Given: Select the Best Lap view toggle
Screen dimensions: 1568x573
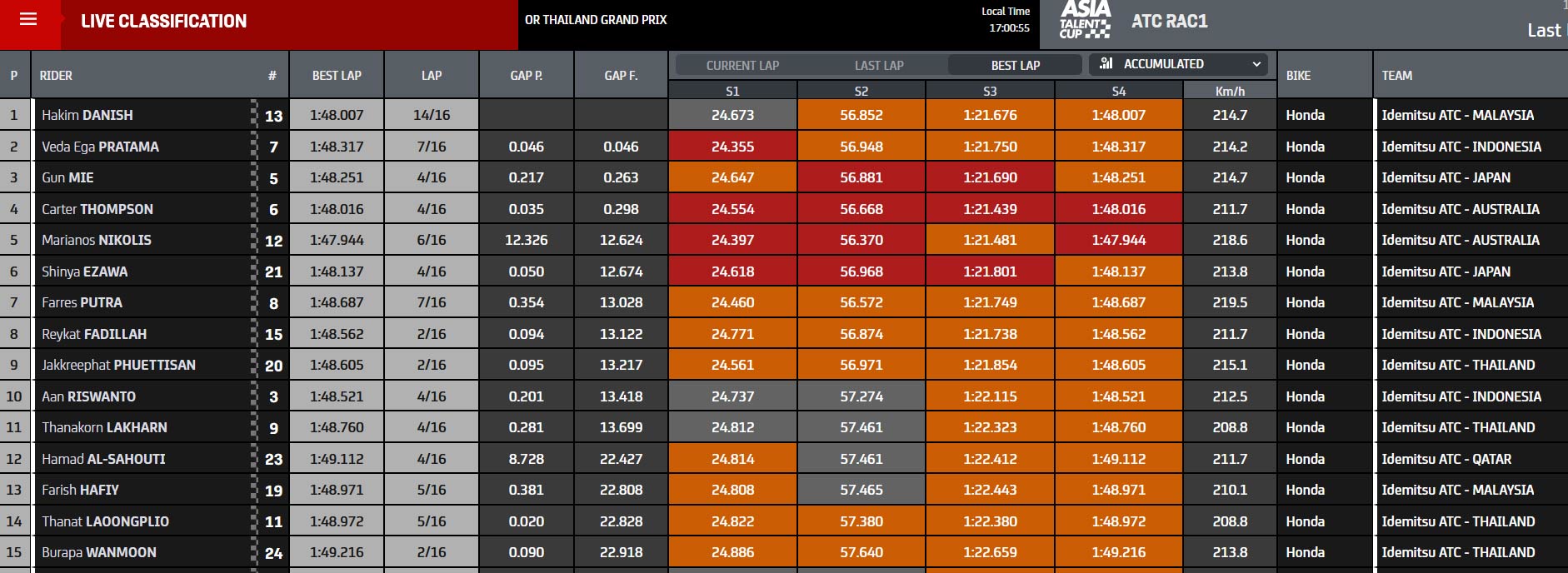Looking at the screenshot, I should click(1015, 65).
